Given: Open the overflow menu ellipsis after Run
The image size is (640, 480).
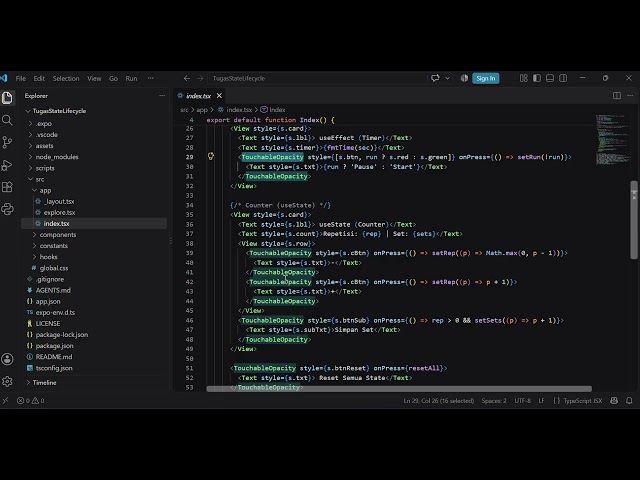Looking at the screenshot, I should 151,78.
